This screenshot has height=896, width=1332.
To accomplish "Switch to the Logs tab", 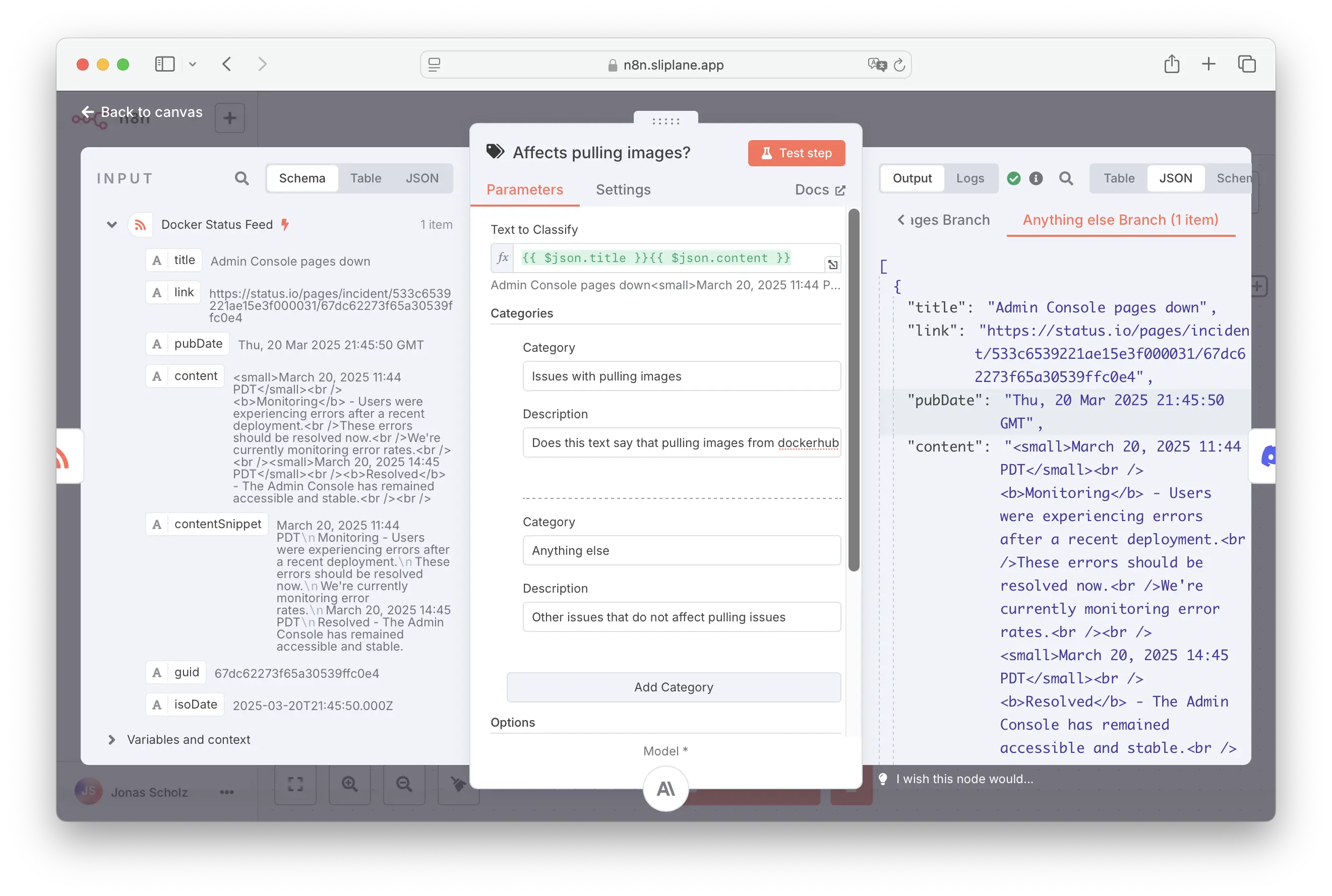I will click(970, 178).
